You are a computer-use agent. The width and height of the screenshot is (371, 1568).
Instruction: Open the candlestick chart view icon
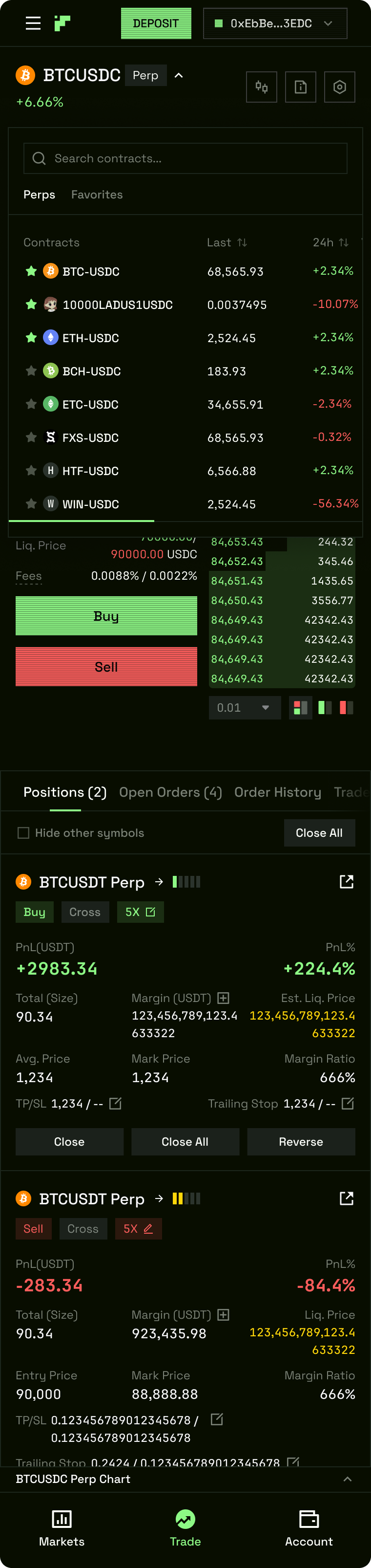pyautogui.click(x=261, y=87)
